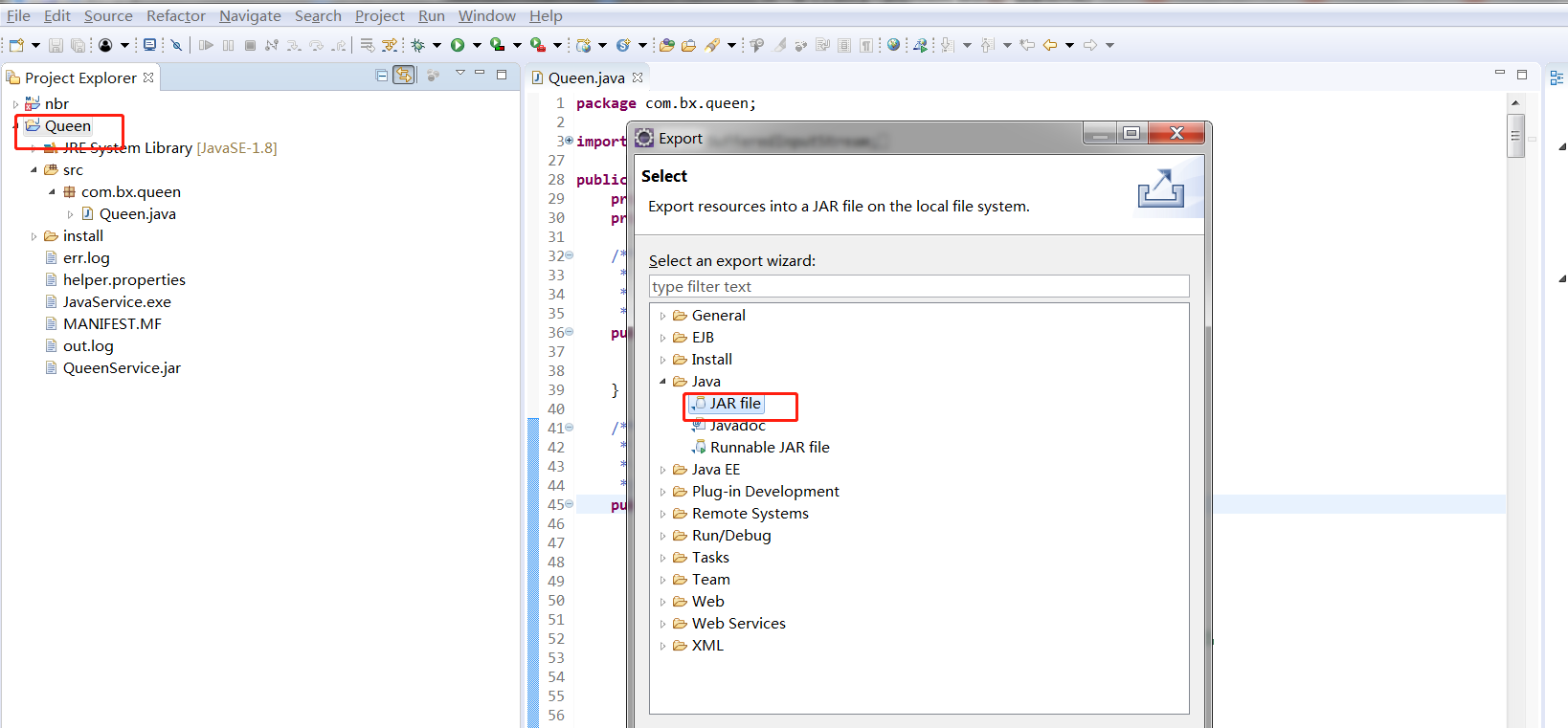Click the Open Type toolbar icon
Screen dimensions: 1568x728
667,45
